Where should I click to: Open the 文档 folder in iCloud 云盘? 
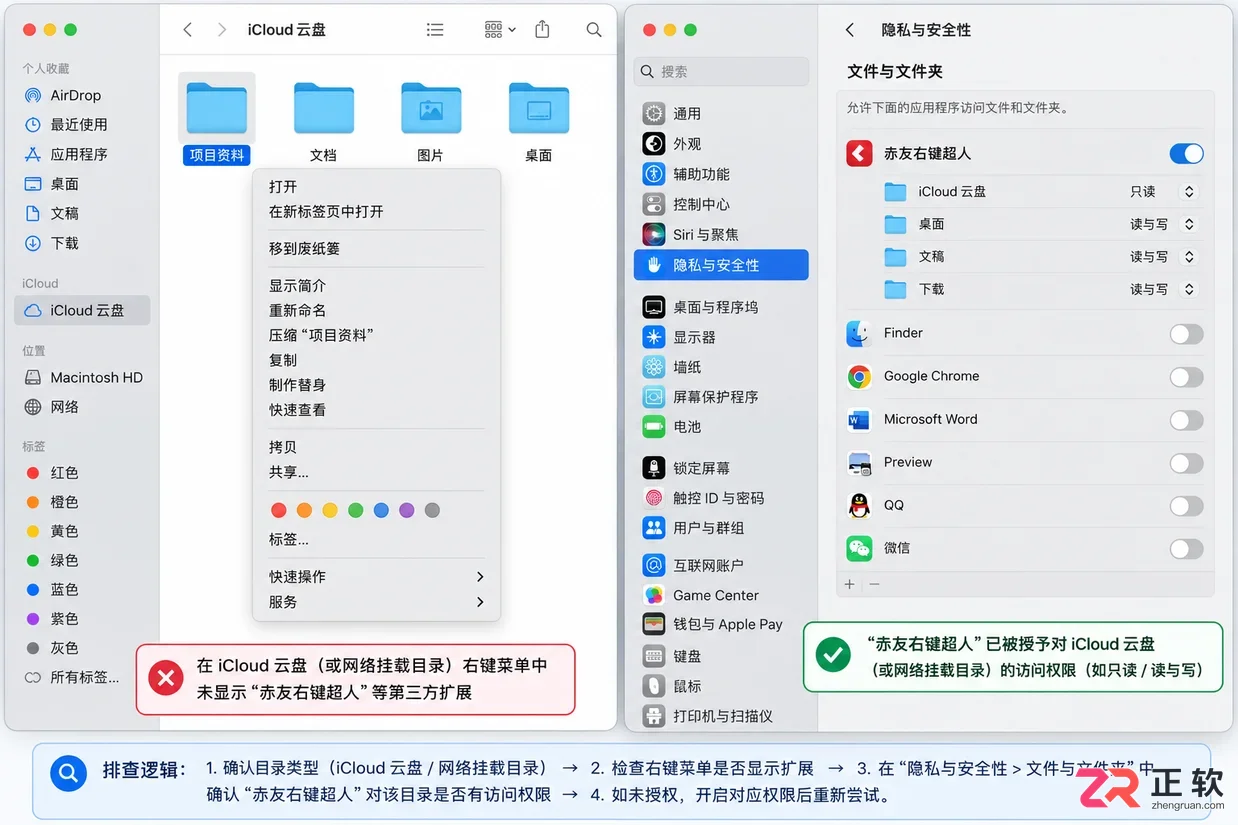click(323, 108)
